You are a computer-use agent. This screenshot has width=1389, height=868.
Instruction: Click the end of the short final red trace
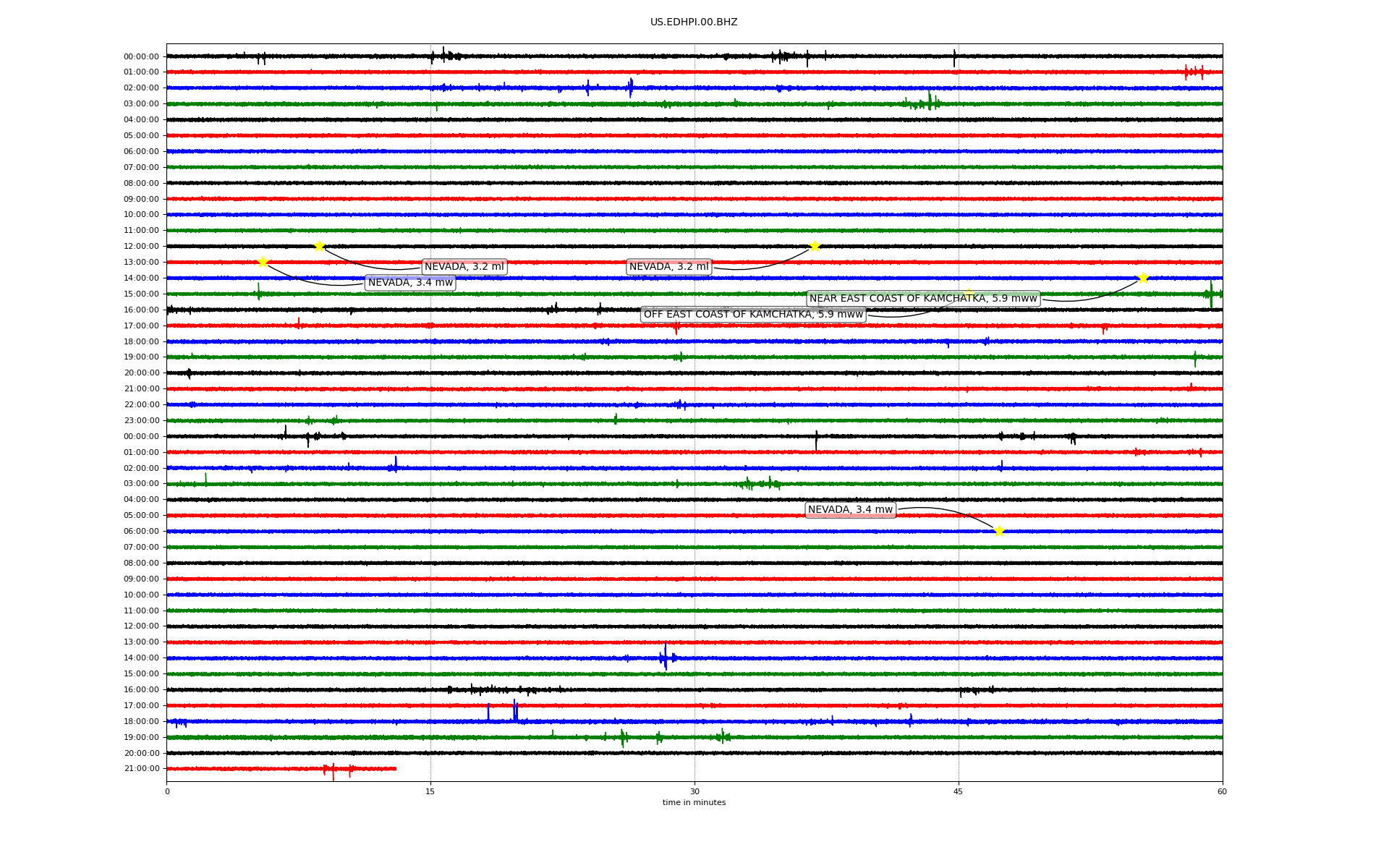395,768
